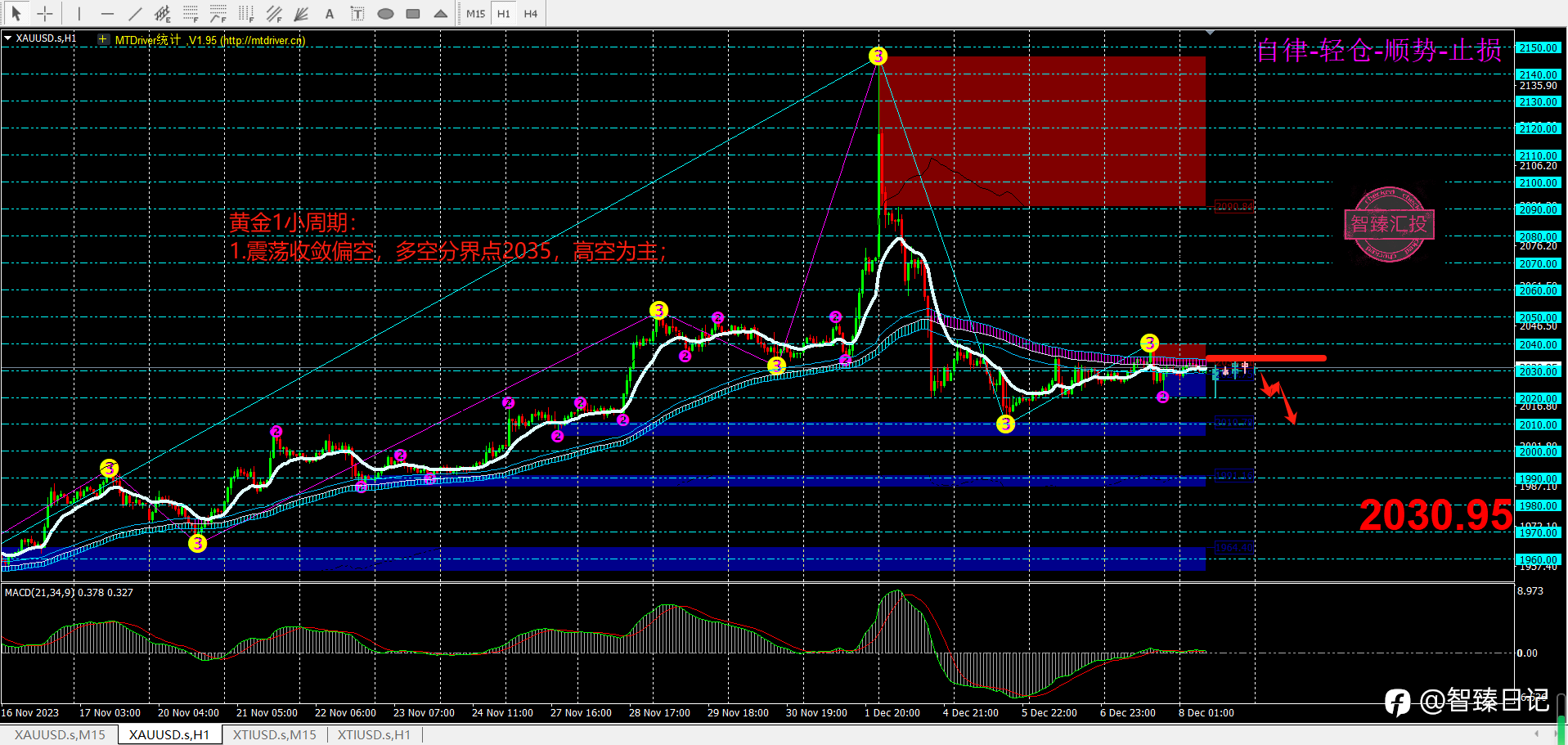
Task: Click the chart shift triangle marker
Action: tap(1210, 33)
